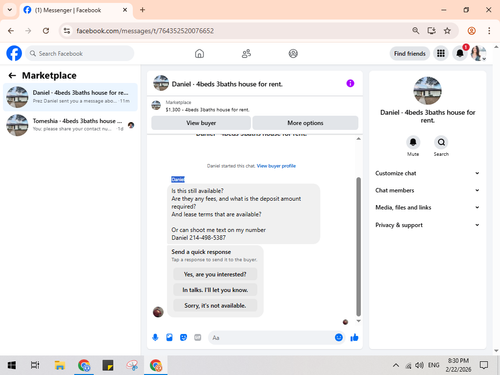This screenshot has height=375, width=500.
Task: Open Task View on the taskbar
Action: [35, 365]
